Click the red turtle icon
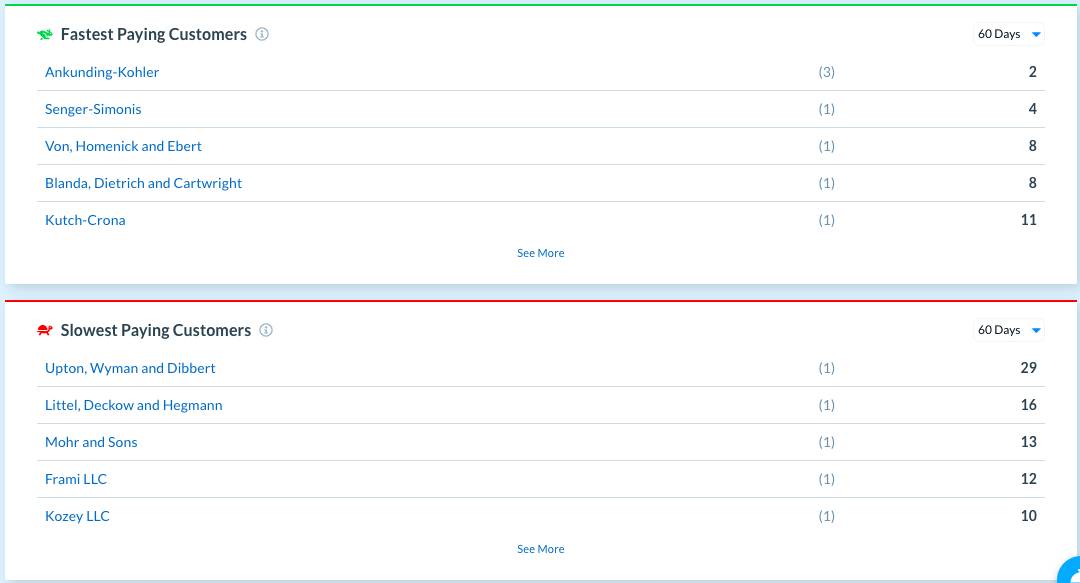Image resolution: width=1080 pixels, height=583 pixels. tap(45, 331)
